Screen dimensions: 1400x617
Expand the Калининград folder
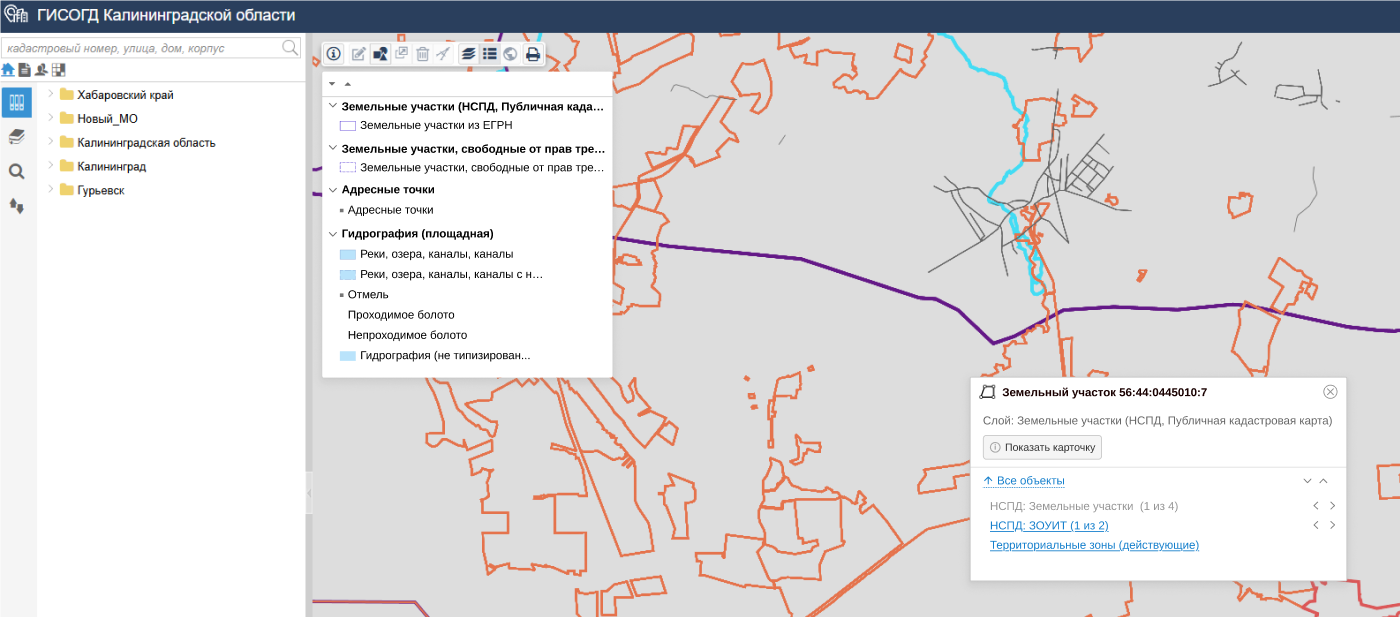click(50, 166)
